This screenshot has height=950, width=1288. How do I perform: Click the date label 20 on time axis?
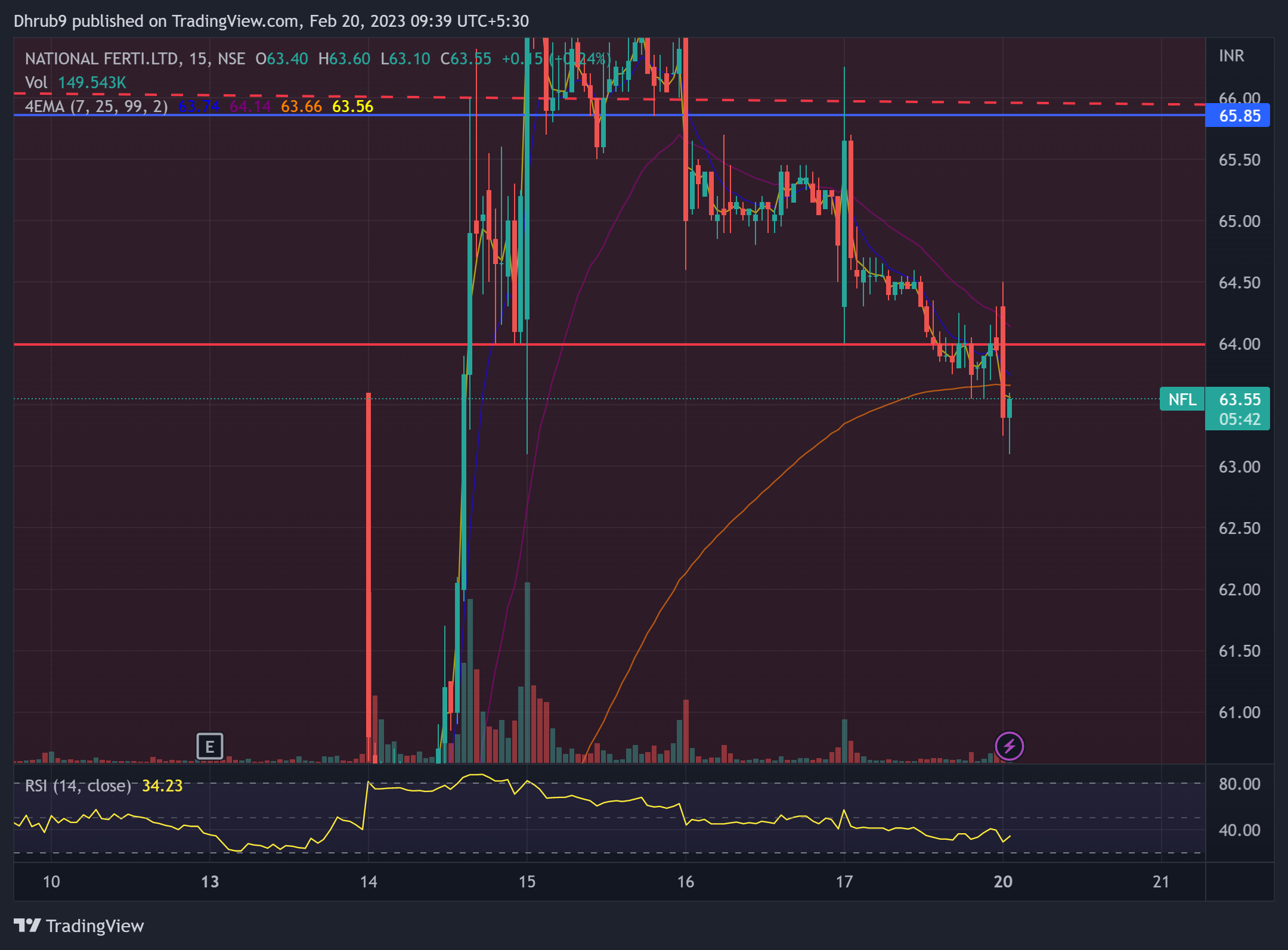(1003, 881)
